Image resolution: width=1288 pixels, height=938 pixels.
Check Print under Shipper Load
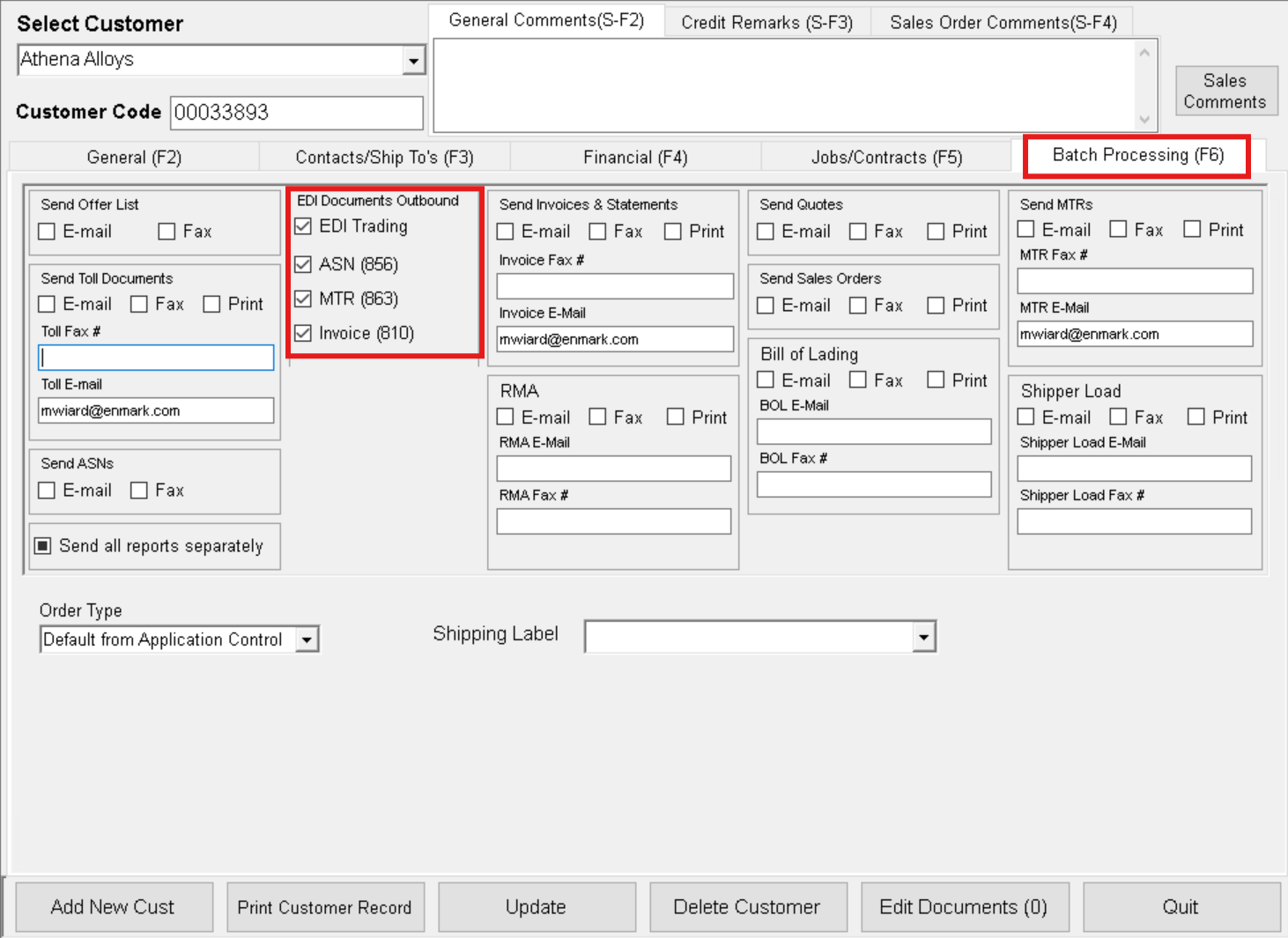[1195, 417]
